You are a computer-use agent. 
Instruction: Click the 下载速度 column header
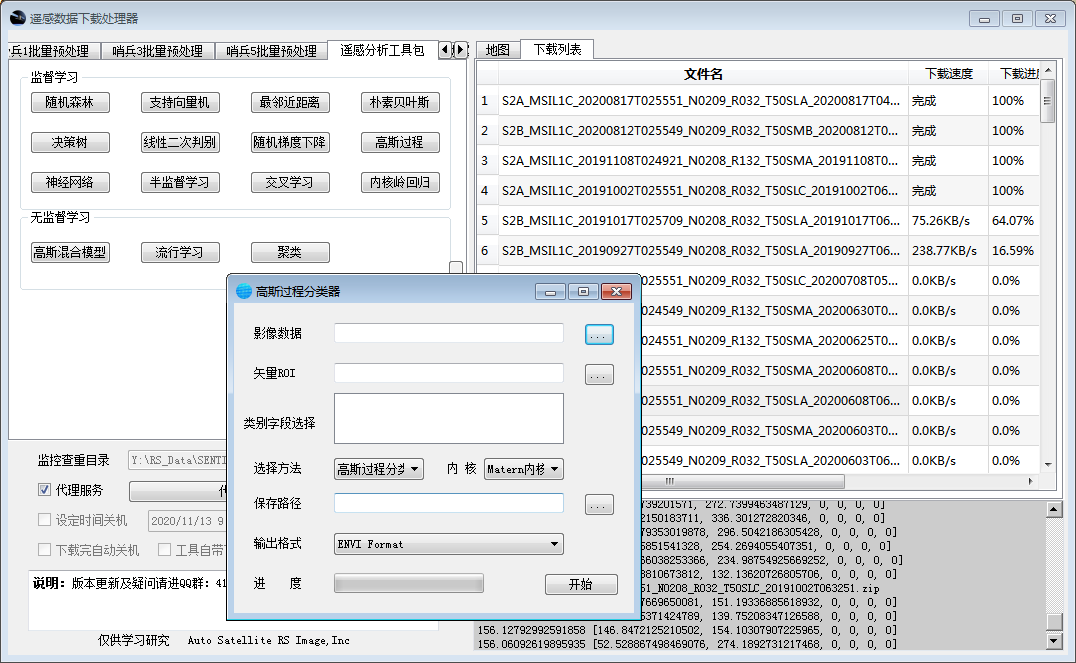(948, 74)
